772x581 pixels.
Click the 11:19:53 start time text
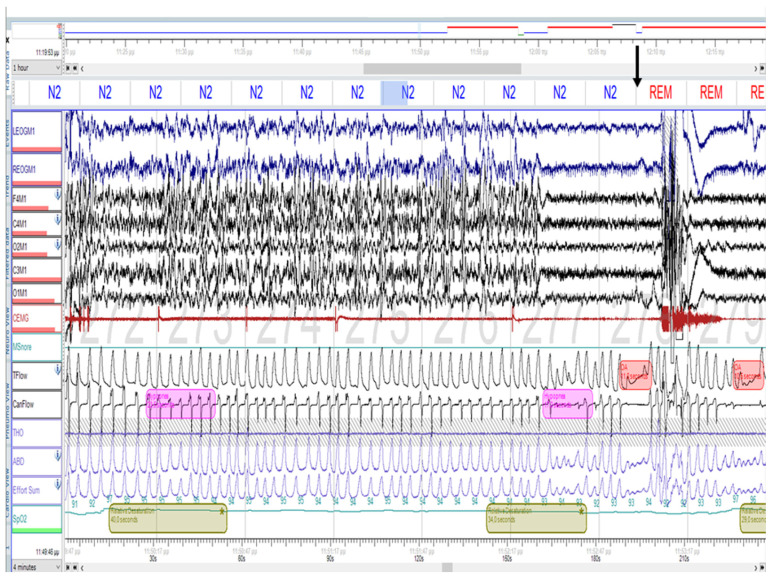point(47,52)
